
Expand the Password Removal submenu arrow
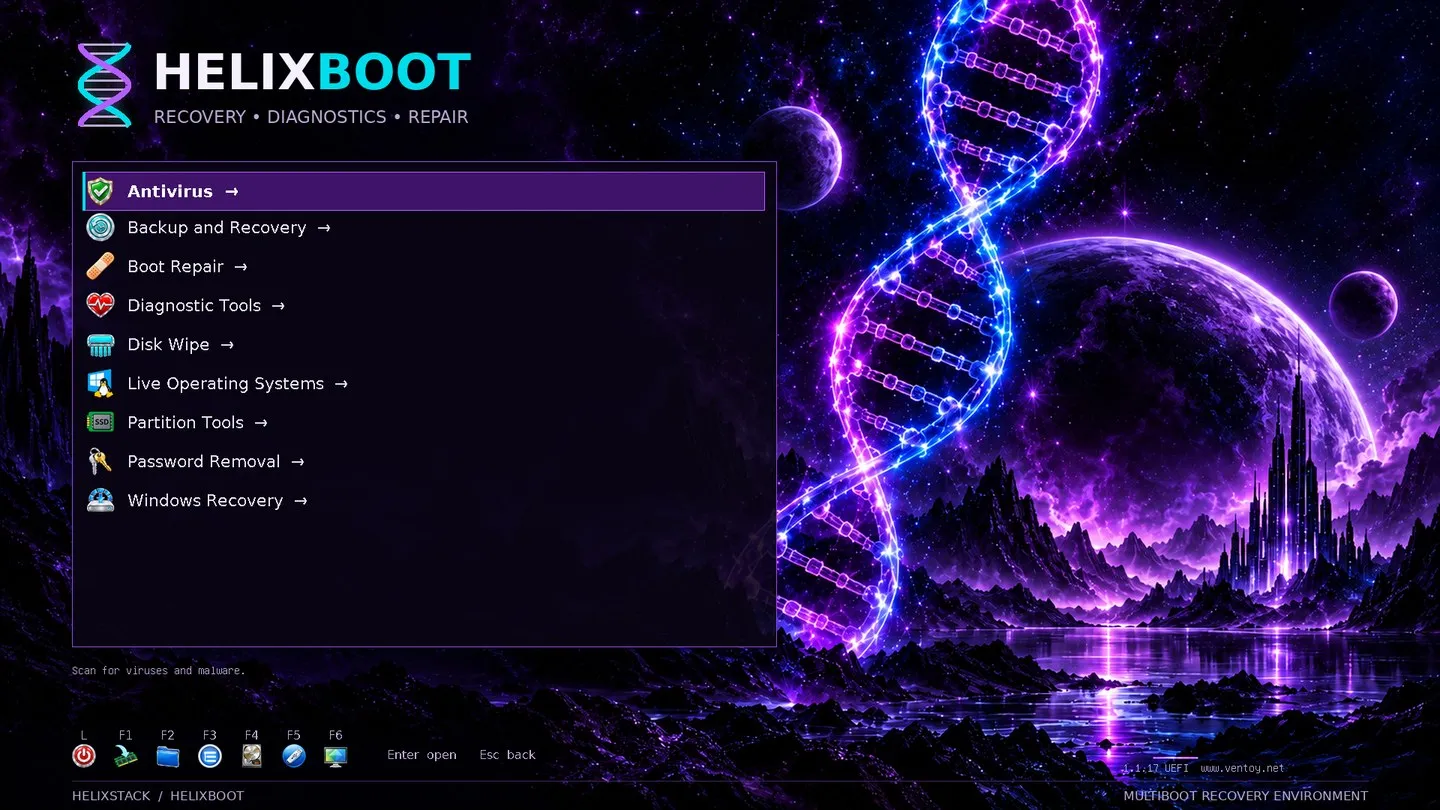(x=298, y=462)
